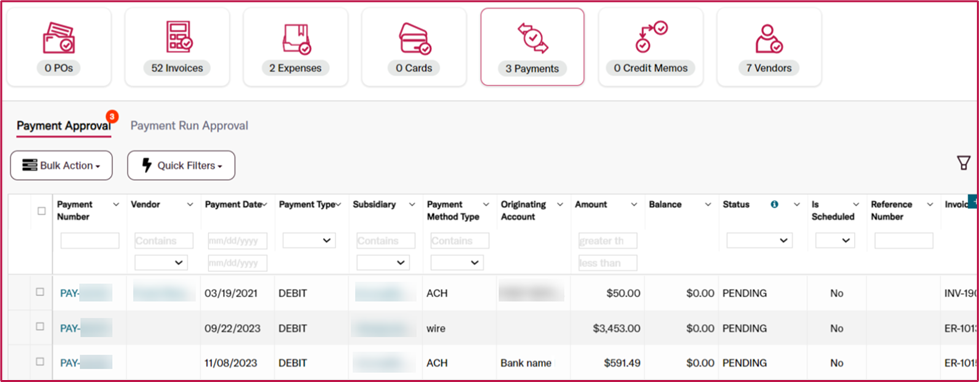This screenshot has height=382, width=979.
Task: Expand Payment Number column menu arrow
Action: 116,205
